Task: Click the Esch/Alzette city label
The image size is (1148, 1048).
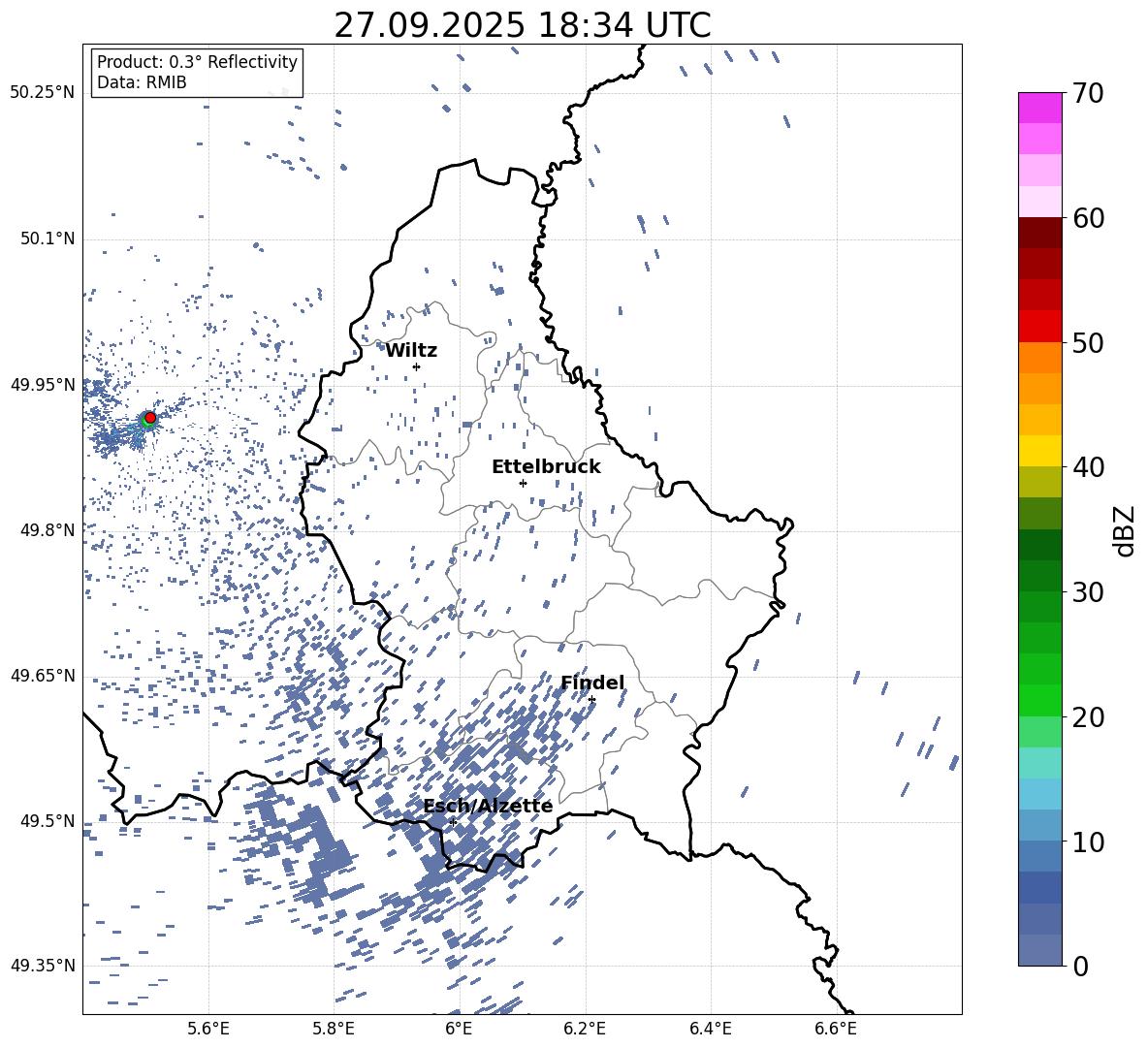Action: pyautogui.click(x=488, y=807)
